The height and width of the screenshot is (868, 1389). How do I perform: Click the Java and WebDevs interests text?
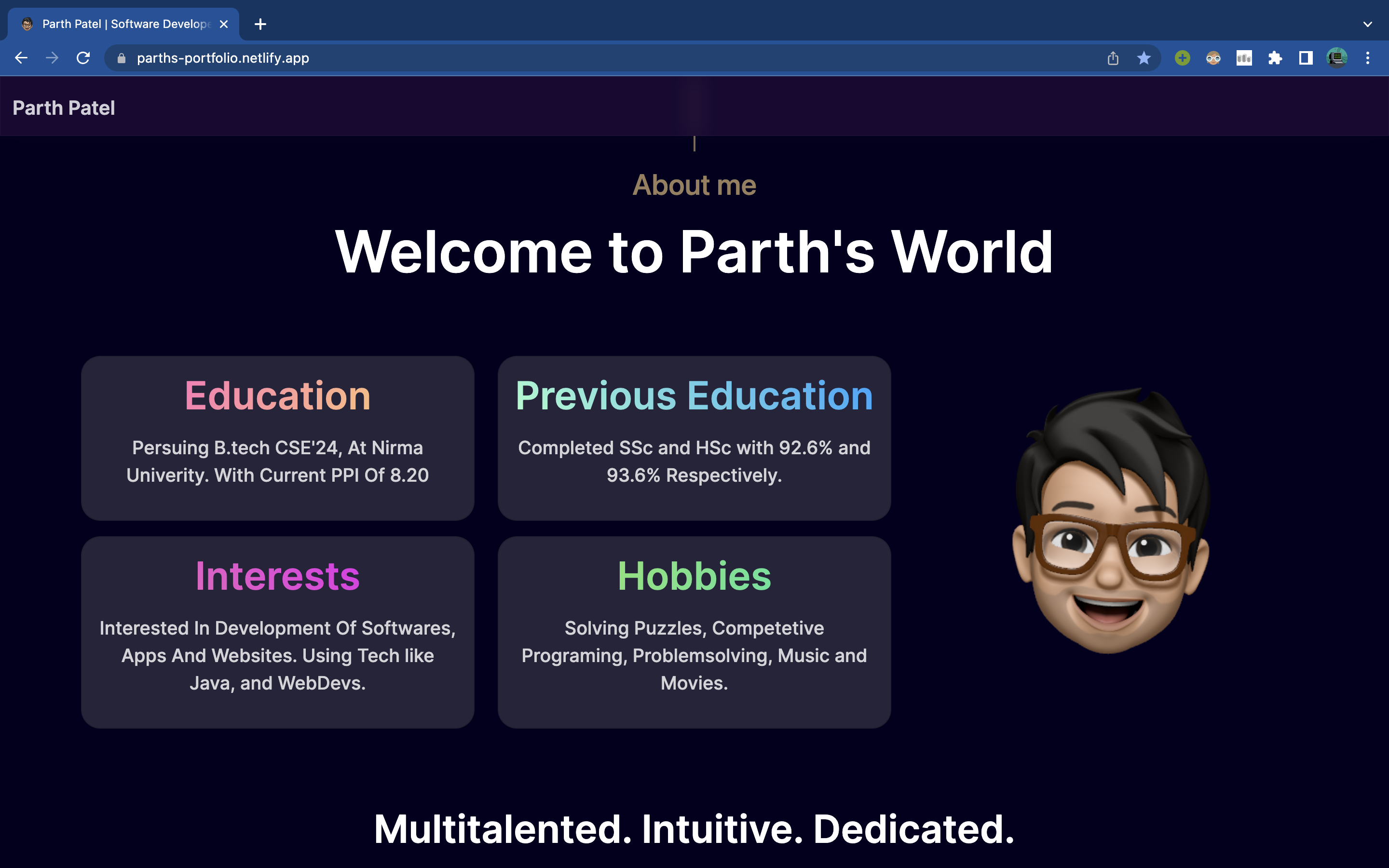pyautogui.click(x=278, y=656)
